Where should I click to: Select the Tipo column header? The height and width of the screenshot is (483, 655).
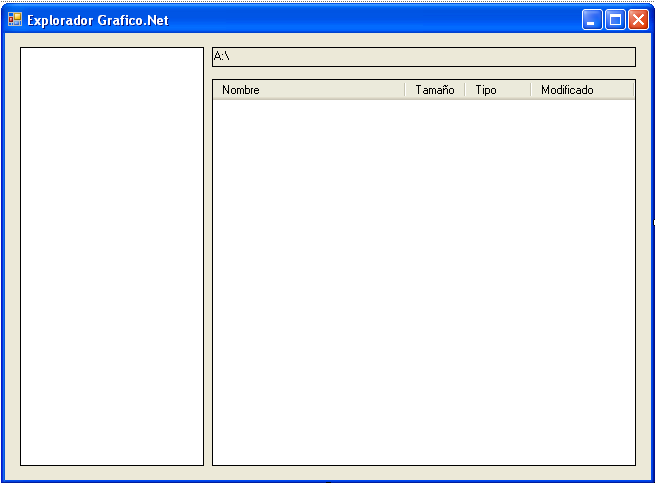coord(498,90)
